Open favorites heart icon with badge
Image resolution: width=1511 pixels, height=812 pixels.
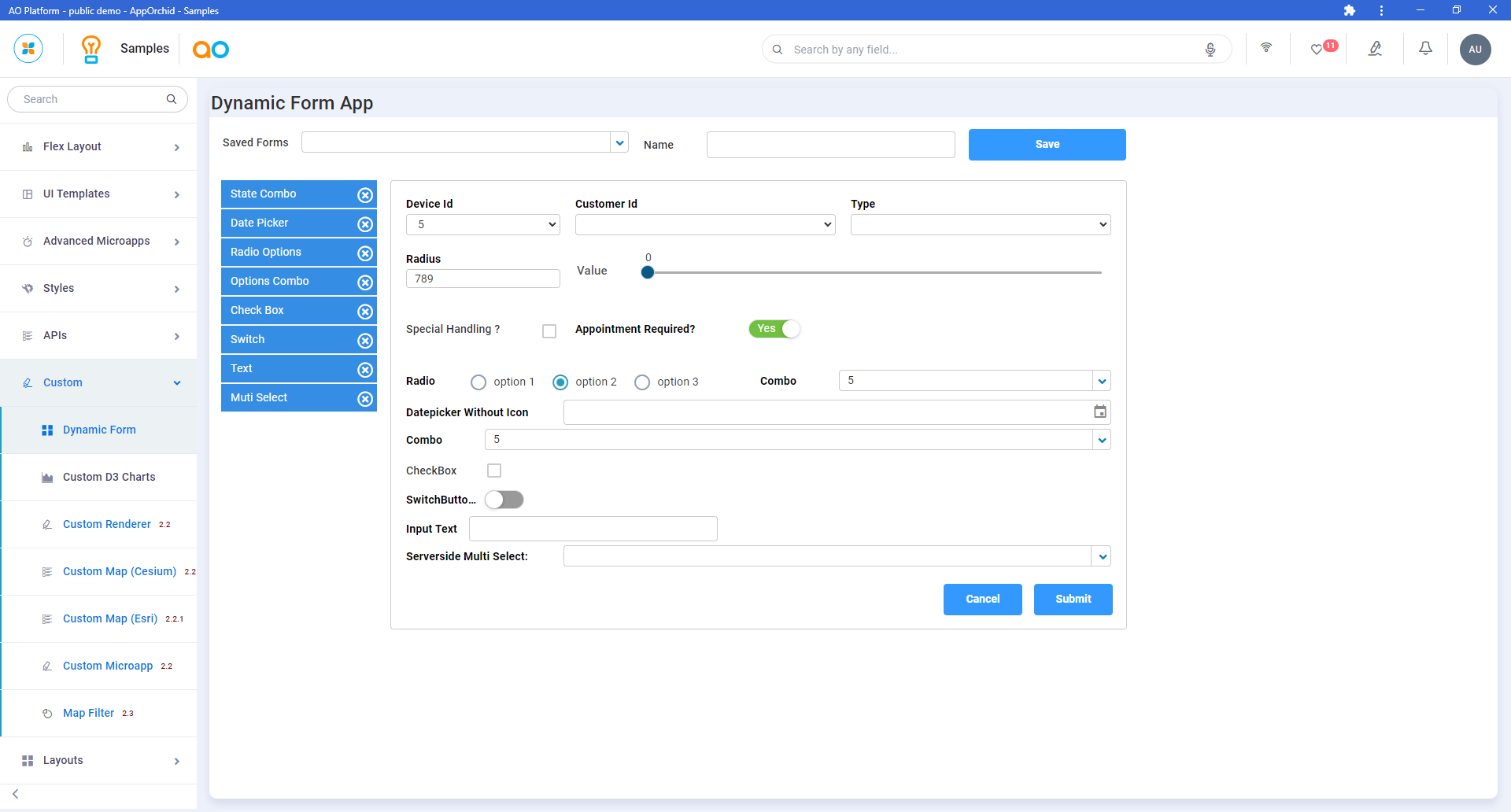[1317, 50]
